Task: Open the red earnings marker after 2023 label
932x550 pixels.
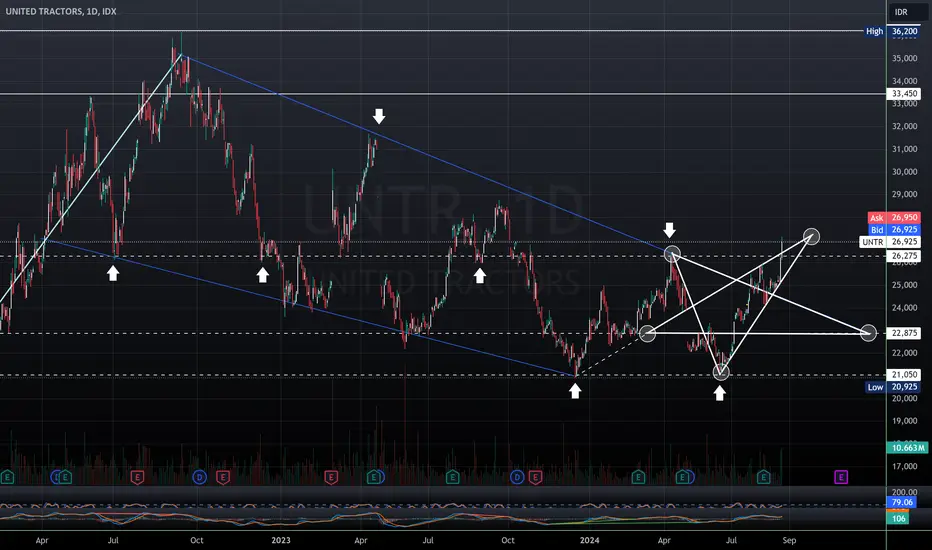Action: tap(331, 477)
